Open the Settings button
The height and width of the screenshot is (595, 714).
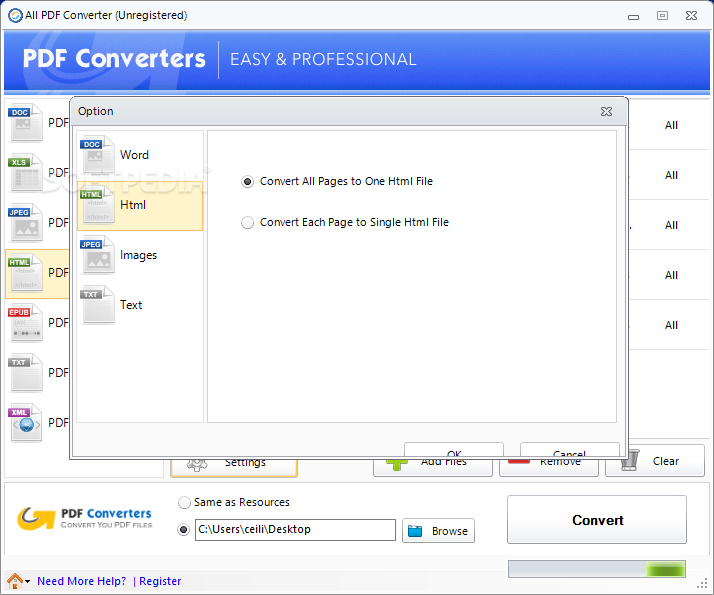tap(234, 468)
